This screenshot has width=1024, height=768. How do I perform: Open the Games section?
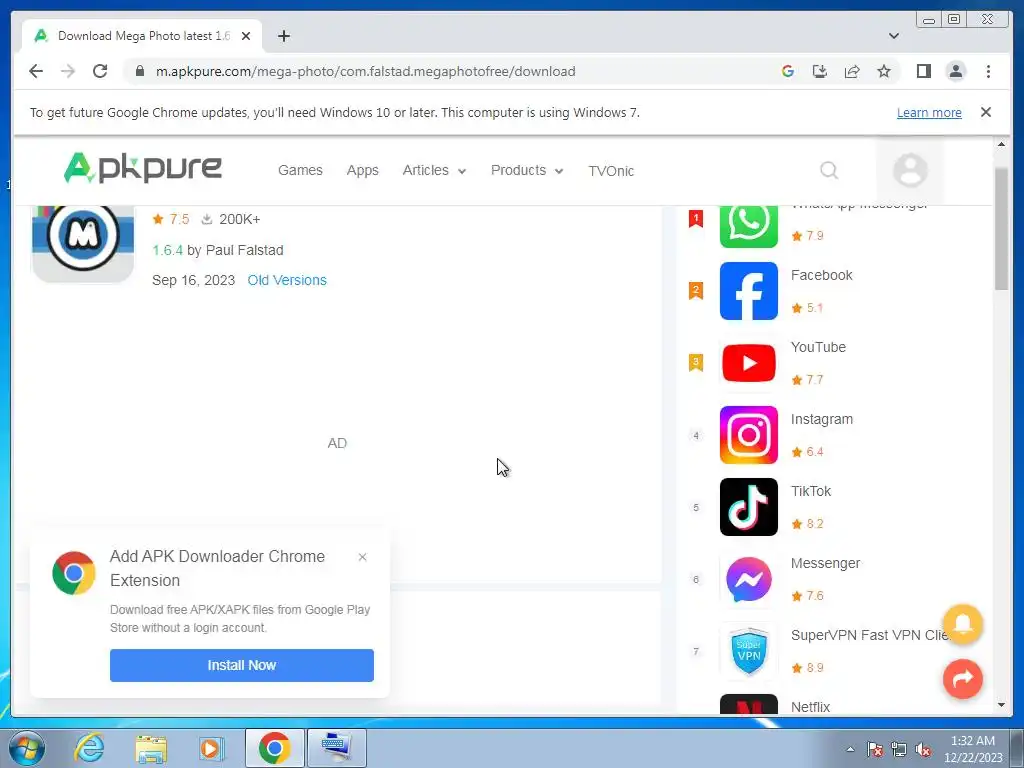300,170
